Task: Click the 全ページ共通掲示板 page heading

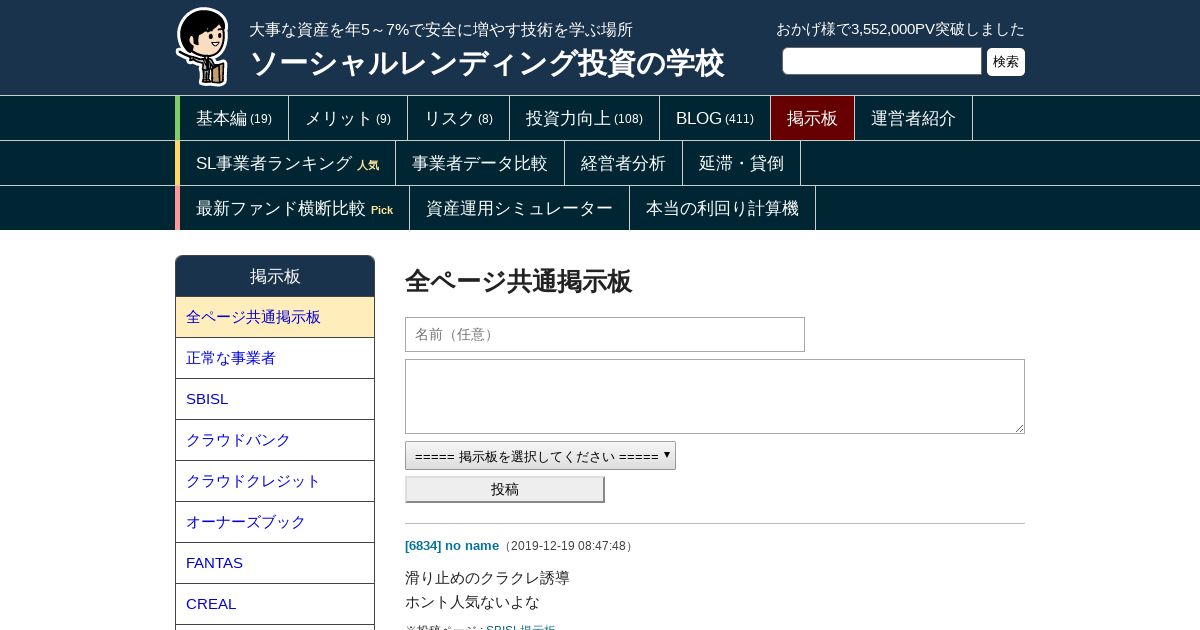Action: (x=518, y=281)
